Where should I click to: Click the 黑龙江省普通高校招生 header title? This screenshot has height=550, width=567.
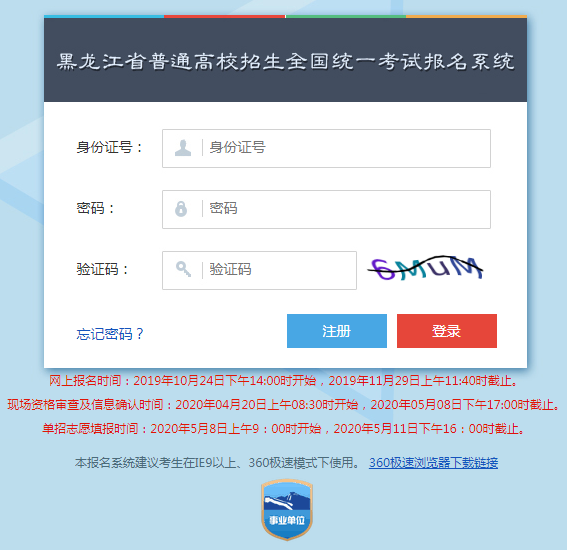285,61
